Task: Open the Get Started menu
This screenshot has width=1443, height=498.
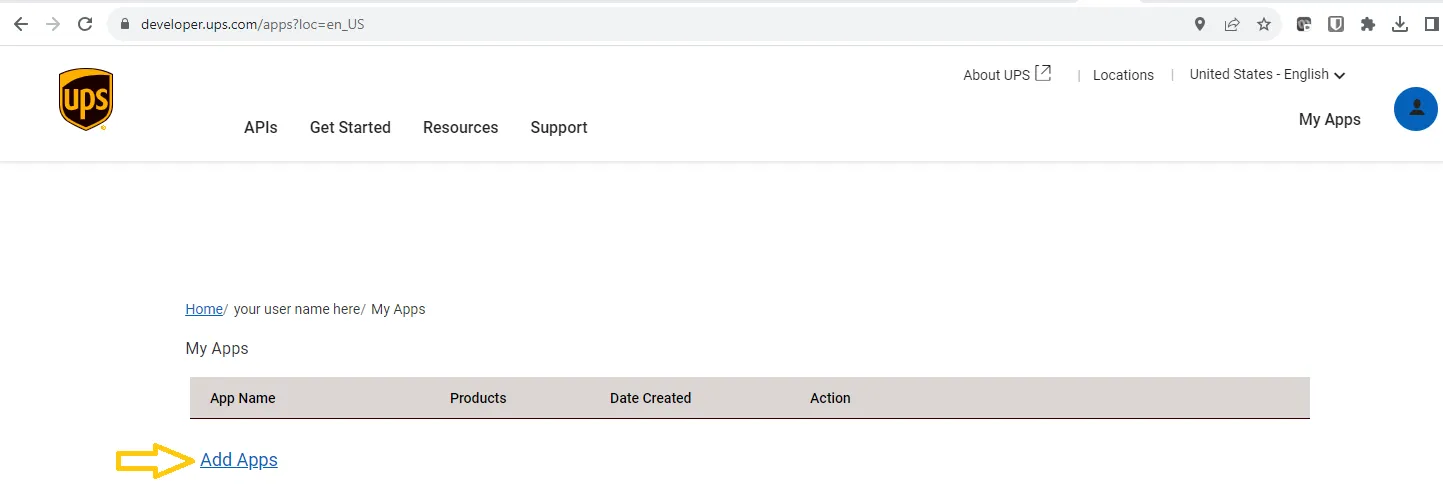Action: 350,127
